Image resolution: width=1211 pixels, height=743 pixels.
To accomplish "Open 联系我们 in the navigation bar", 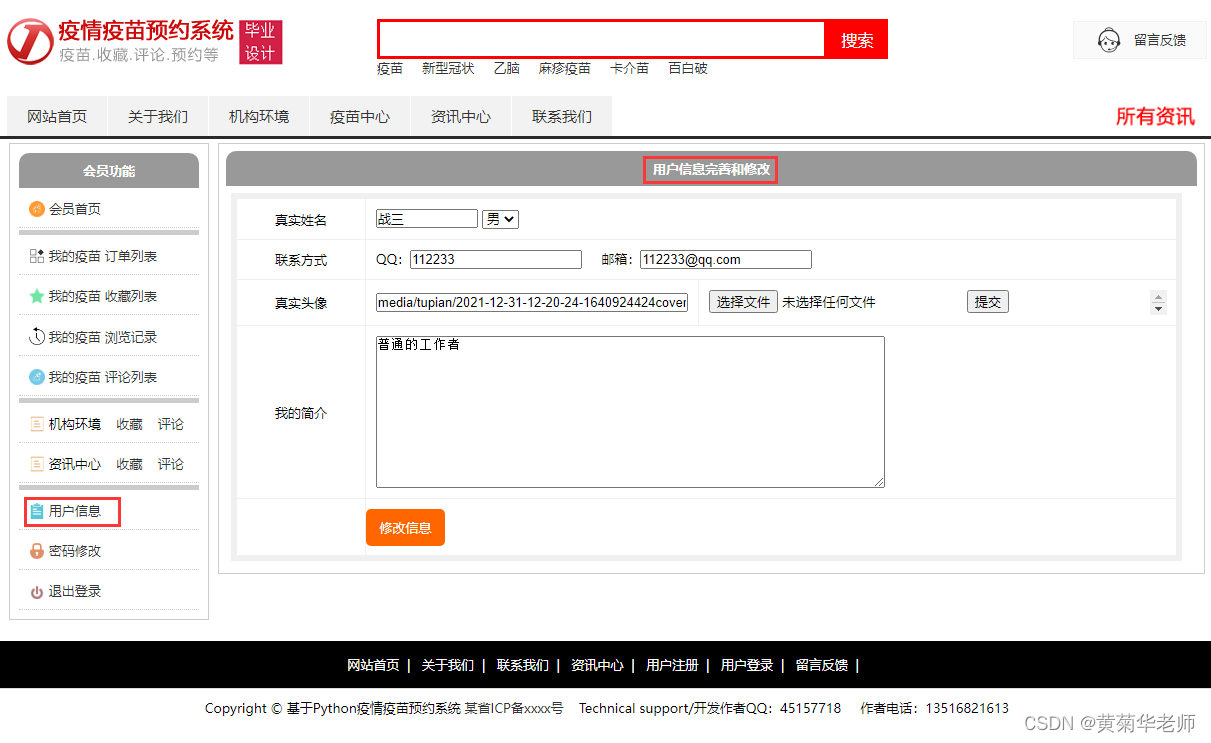I will (x=562, y=116).
